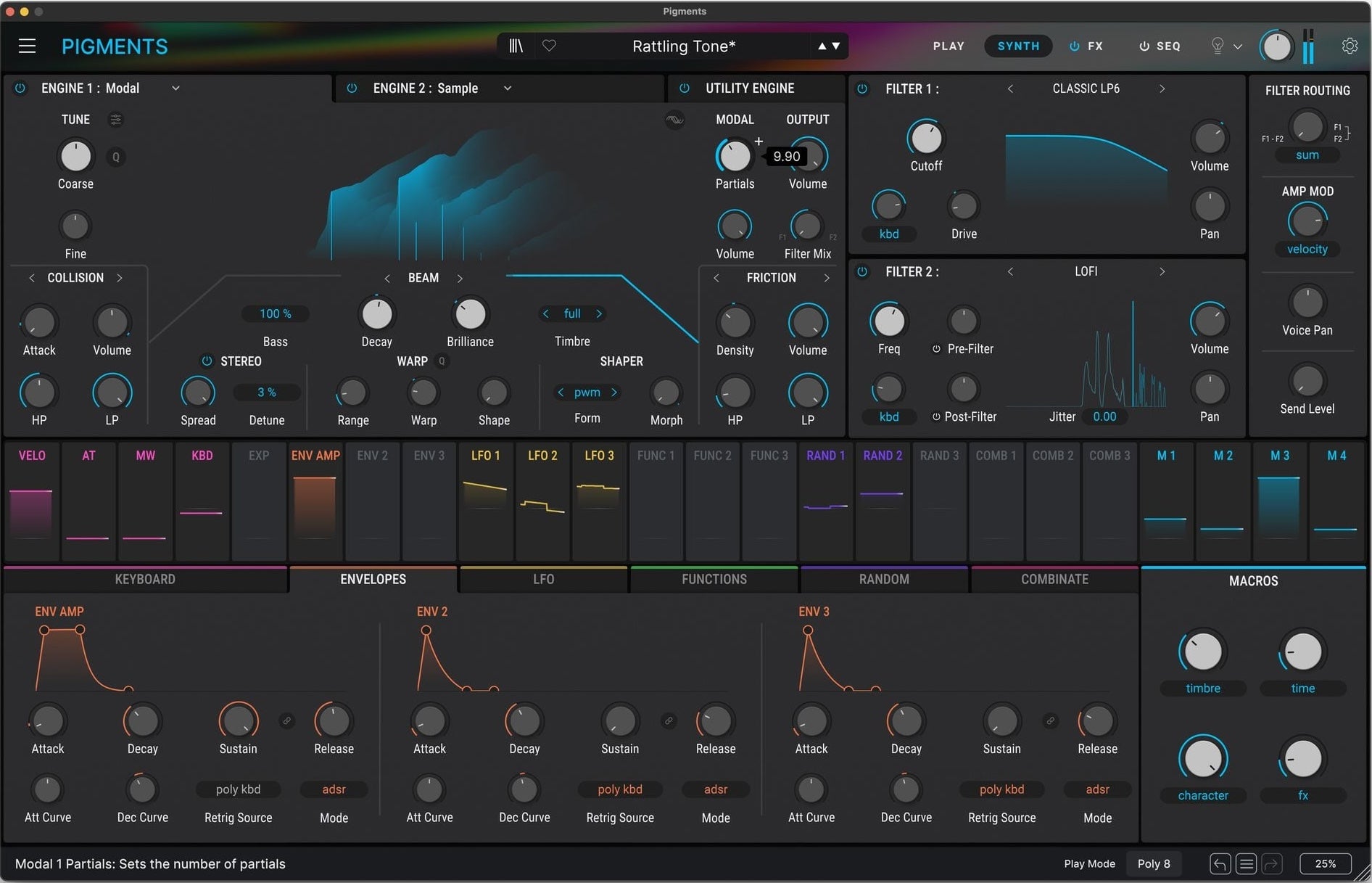Open the settings gear icon
Image resolution: width=1372 pixels, height=883 pixels.
click(x=1349, y=46)
